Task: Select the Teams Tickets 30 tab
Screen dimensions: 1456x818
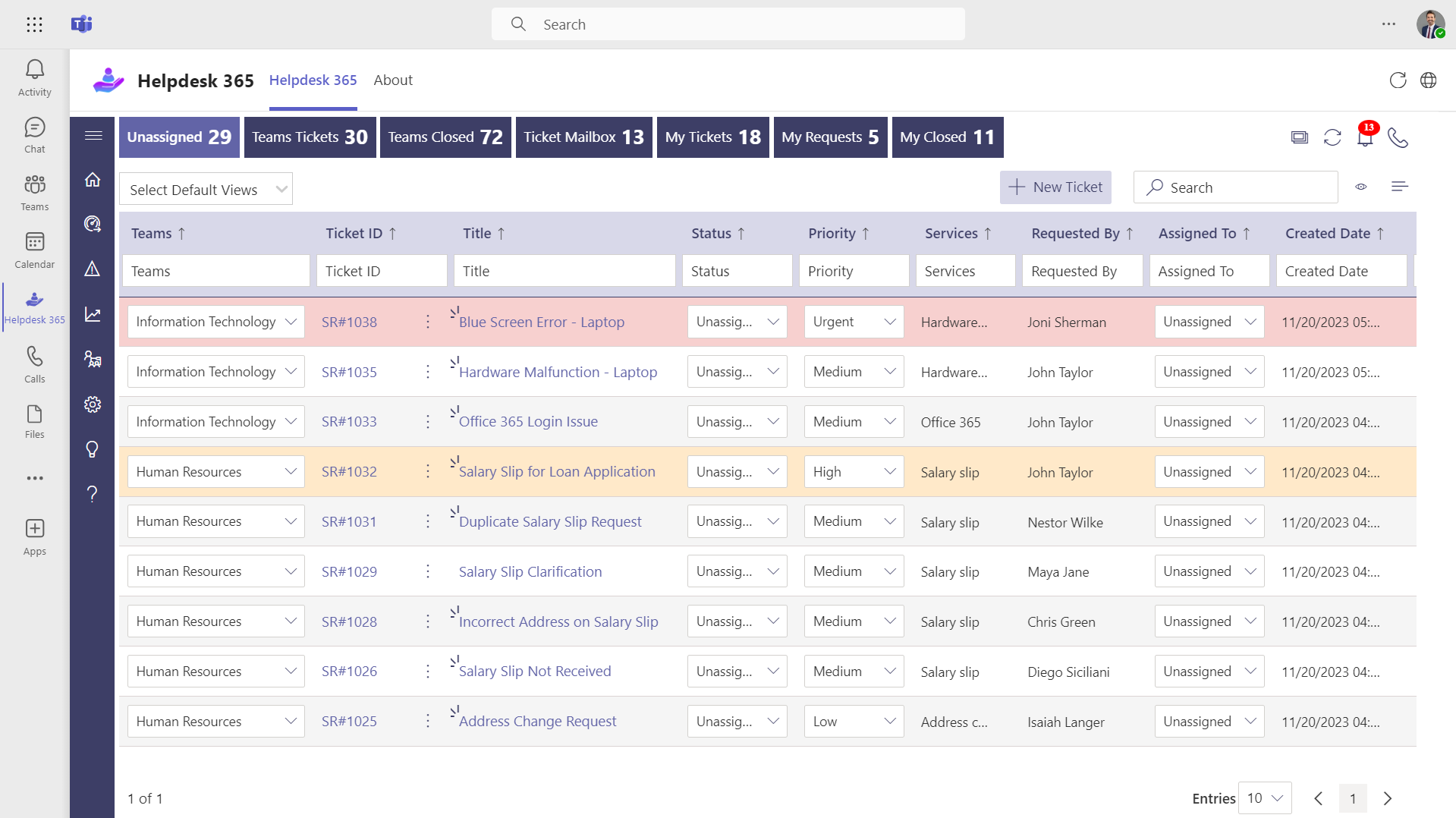Action: (x=310, y=137)
